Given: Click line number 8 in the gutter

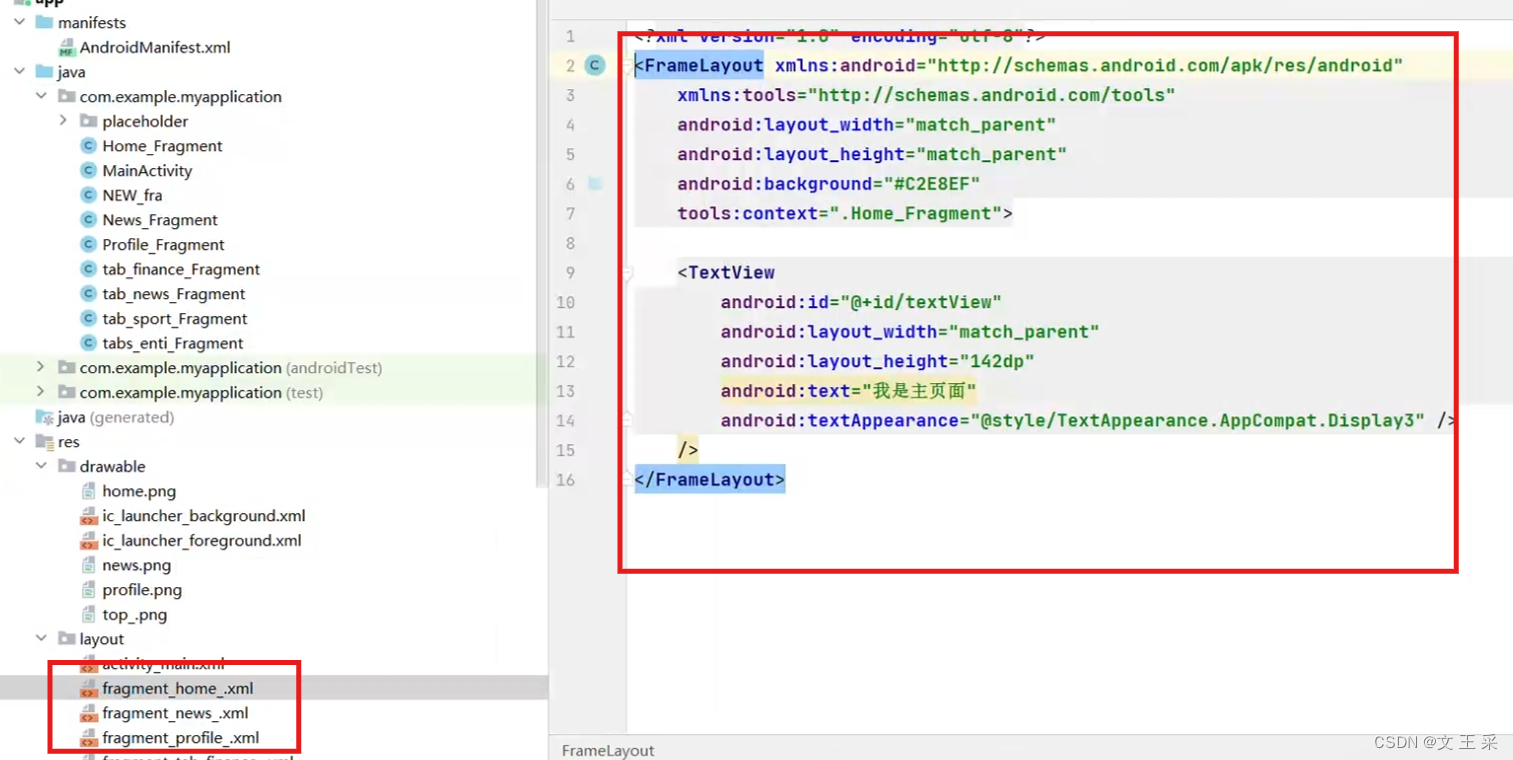Looking at the screenshot, I should tap(570, 243).
